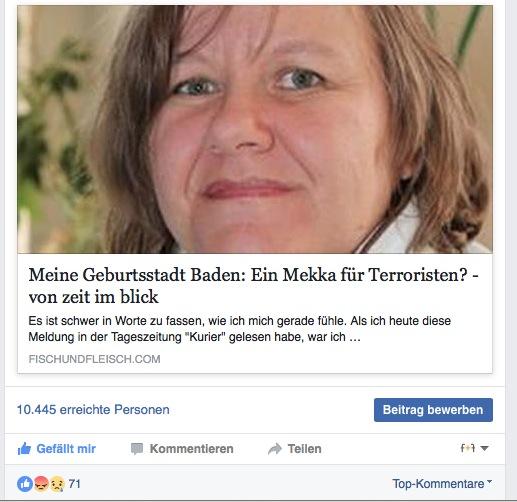Expand the post-as identity dropdown arrow
Viewport: 517px width, 502px height.
[x=484, y=449]
